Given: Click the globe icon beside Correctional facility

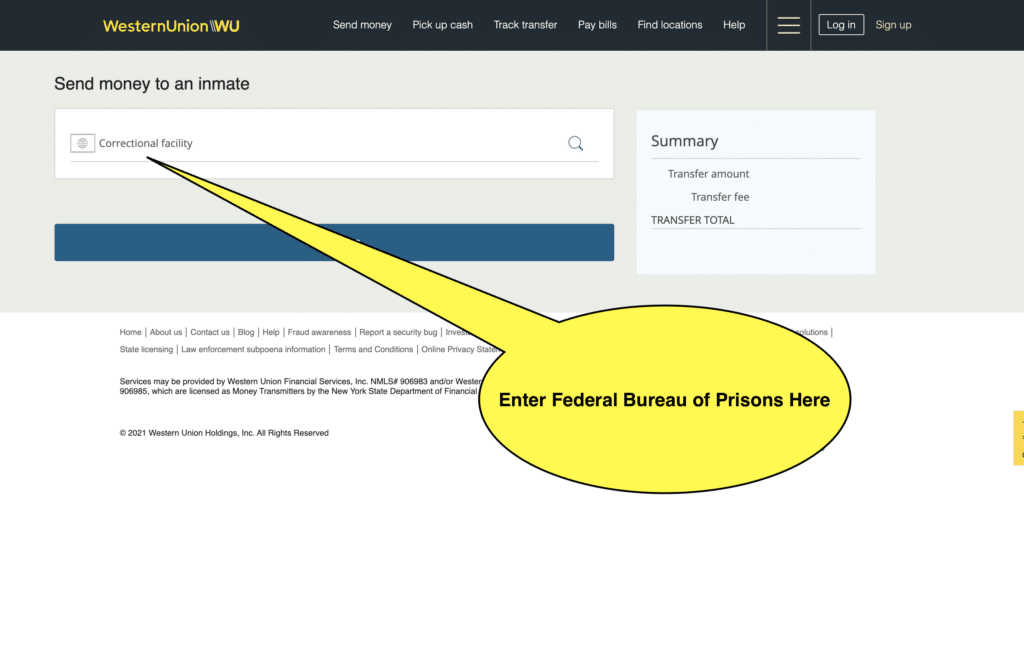Looking at the screenshot, I should (x=82, y=143).
